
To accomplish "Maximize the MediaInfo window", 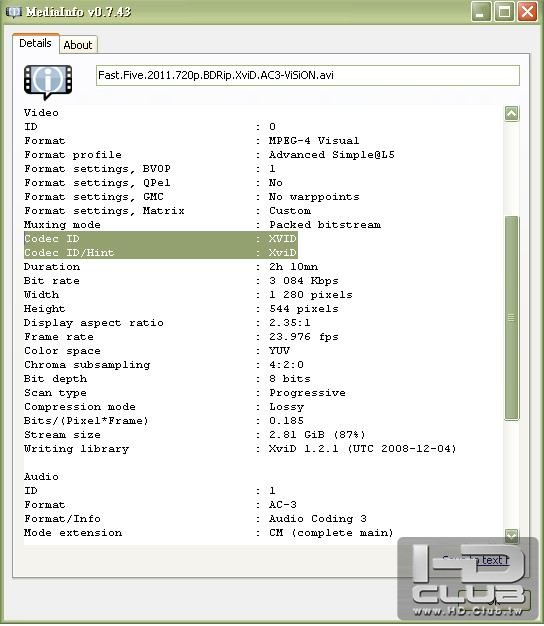I will click(x=504, y=12).
